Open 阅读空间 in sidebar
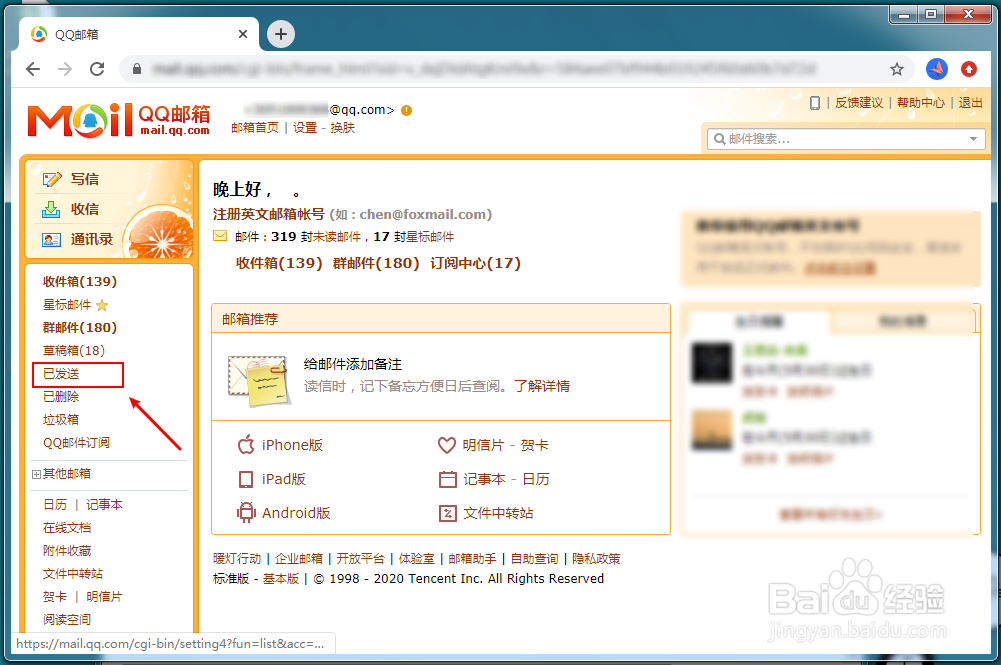 (67, 619)
